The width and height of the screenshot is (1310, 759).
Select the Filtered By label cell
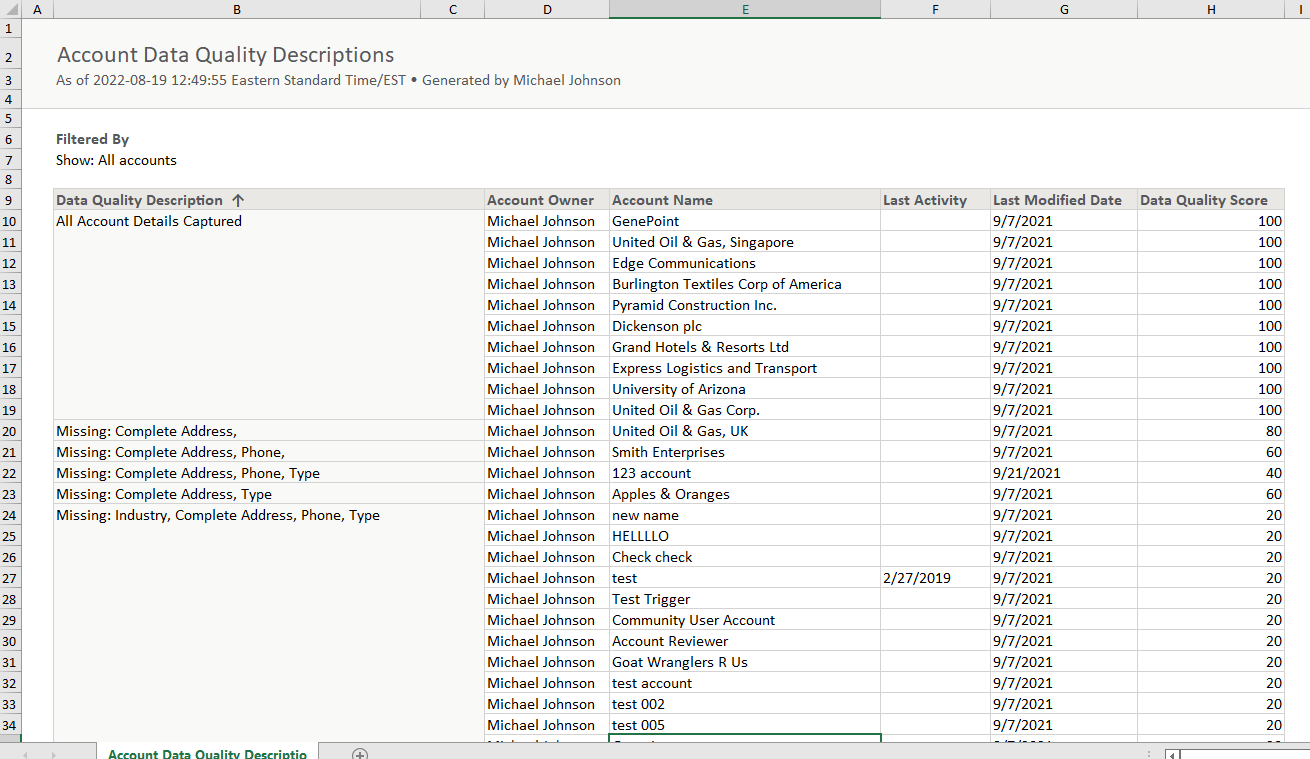pos(92,139)
